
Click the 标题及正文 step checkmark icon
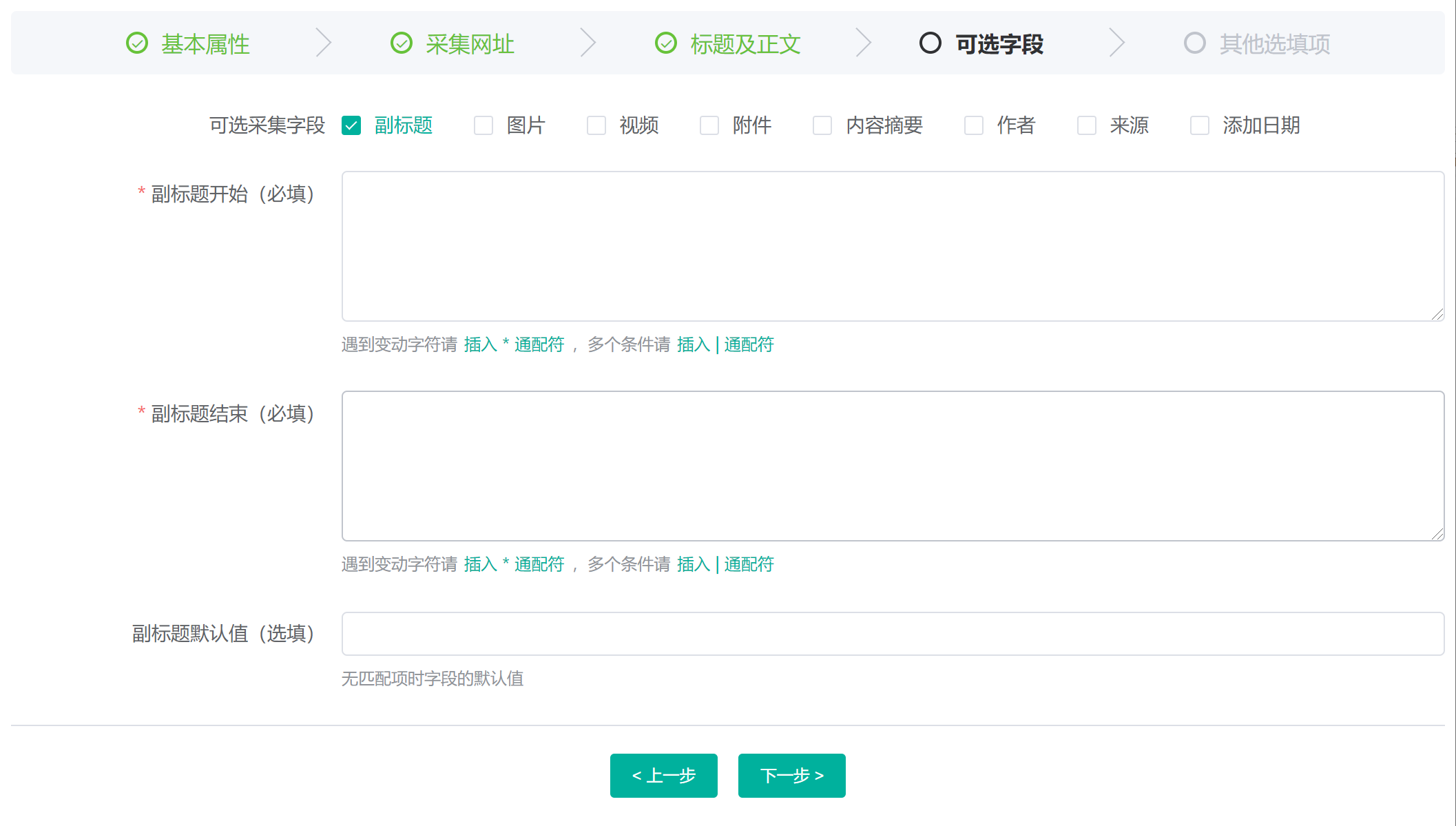point(666,43)
